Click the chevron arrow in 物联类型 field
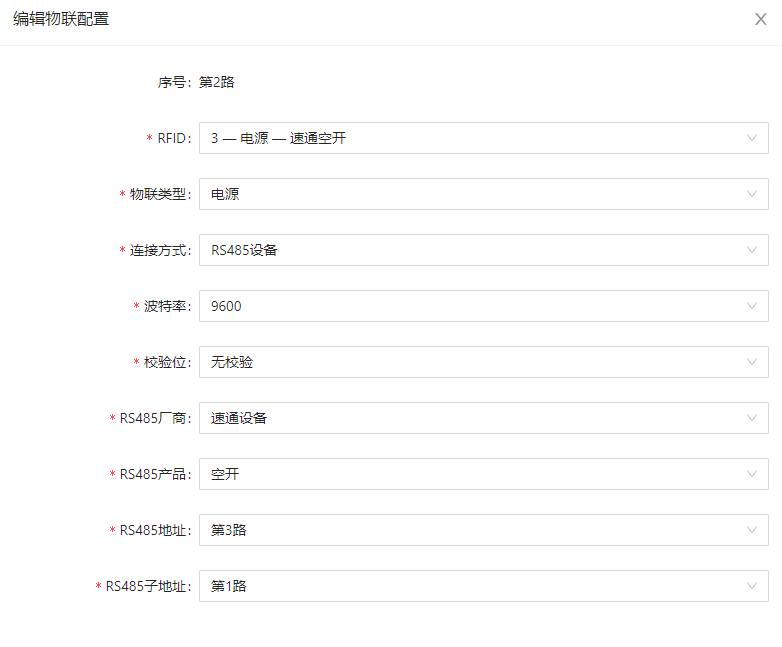Image resolution: width=782 pixels, height=647 pixels. (752, 194)
